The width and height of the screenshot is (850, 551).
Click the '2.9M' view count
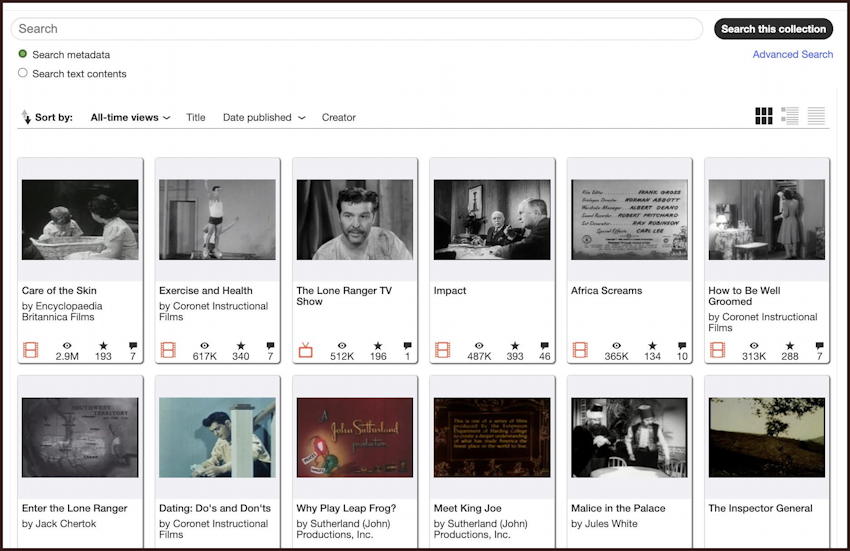[67, 356]
